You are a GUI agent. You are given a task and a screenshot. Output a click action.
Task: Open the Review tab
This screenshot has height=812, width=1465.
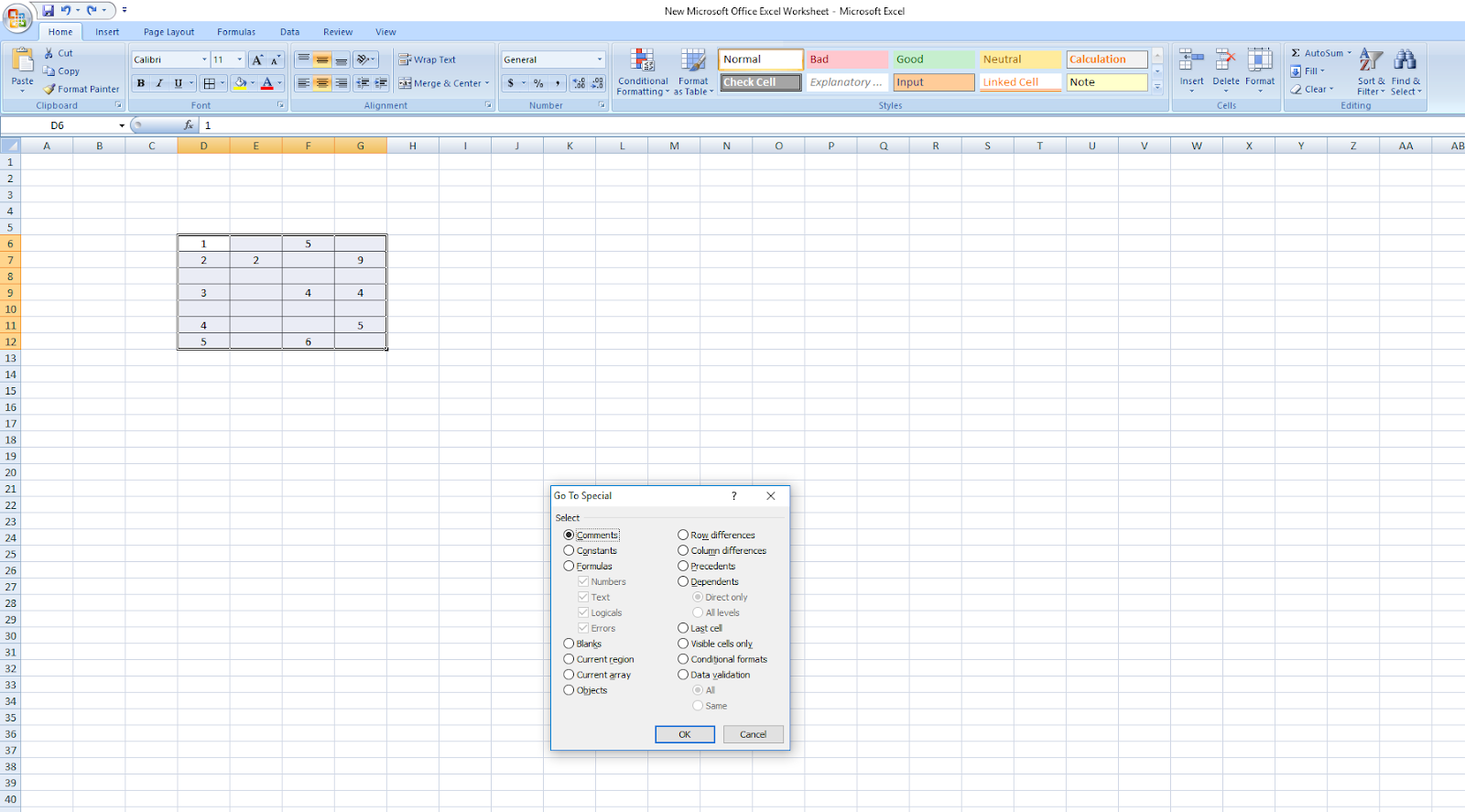point(338,32)
